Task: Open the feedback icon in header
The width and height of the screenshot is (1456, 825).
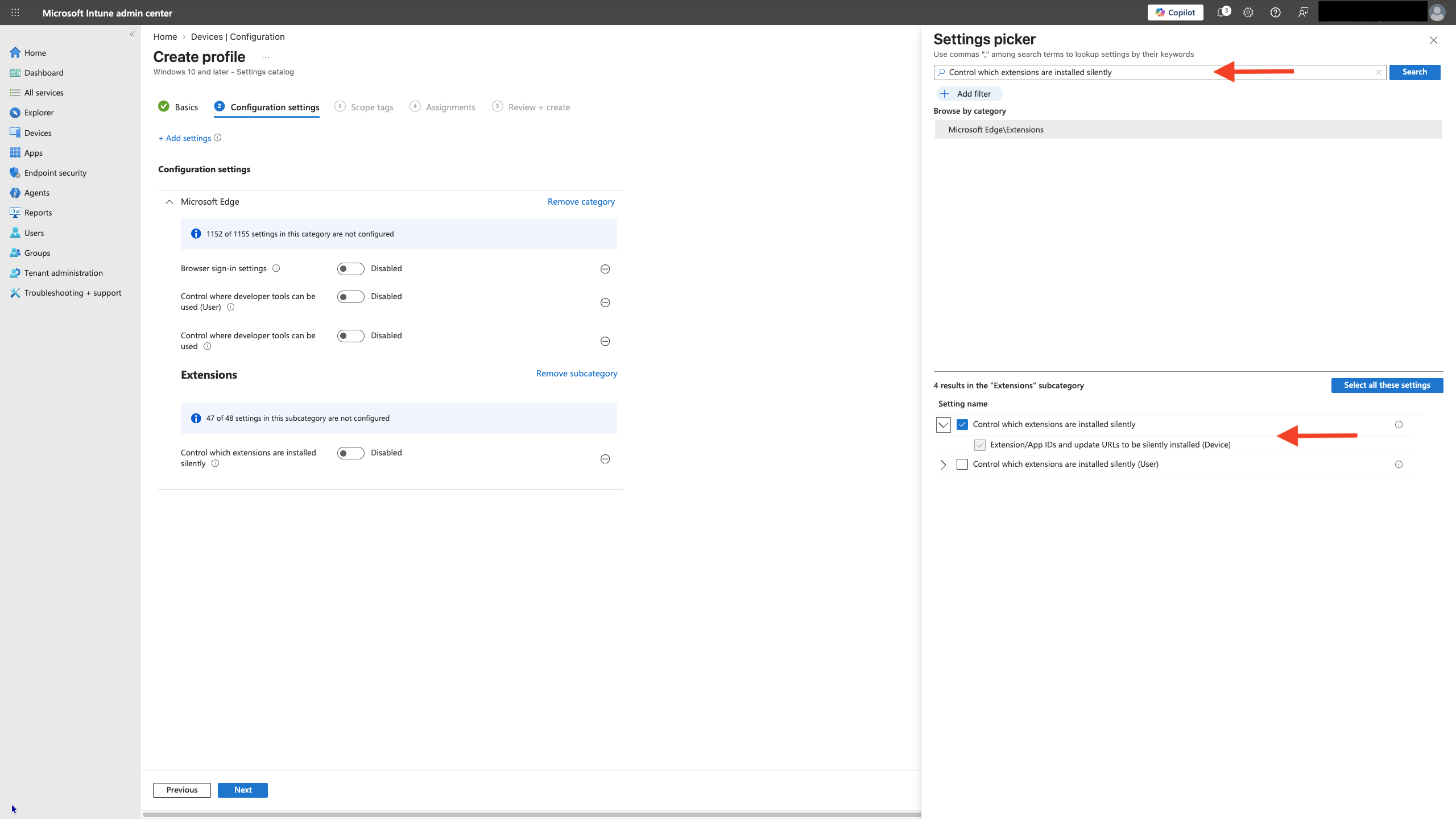Action: (1303, 13)
